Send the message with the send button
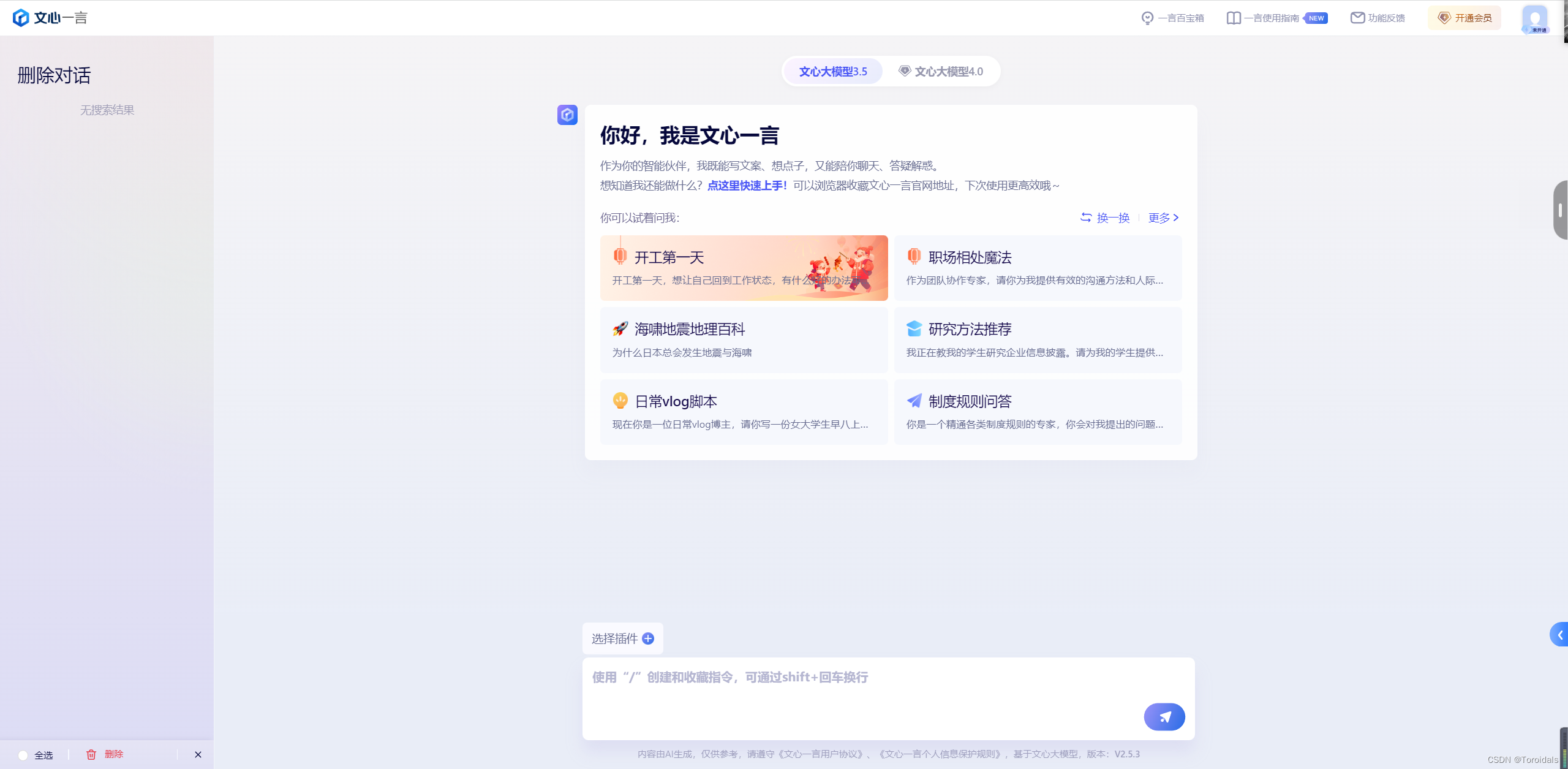Screen dimensions: 1568x769 tap(1164, 716)
